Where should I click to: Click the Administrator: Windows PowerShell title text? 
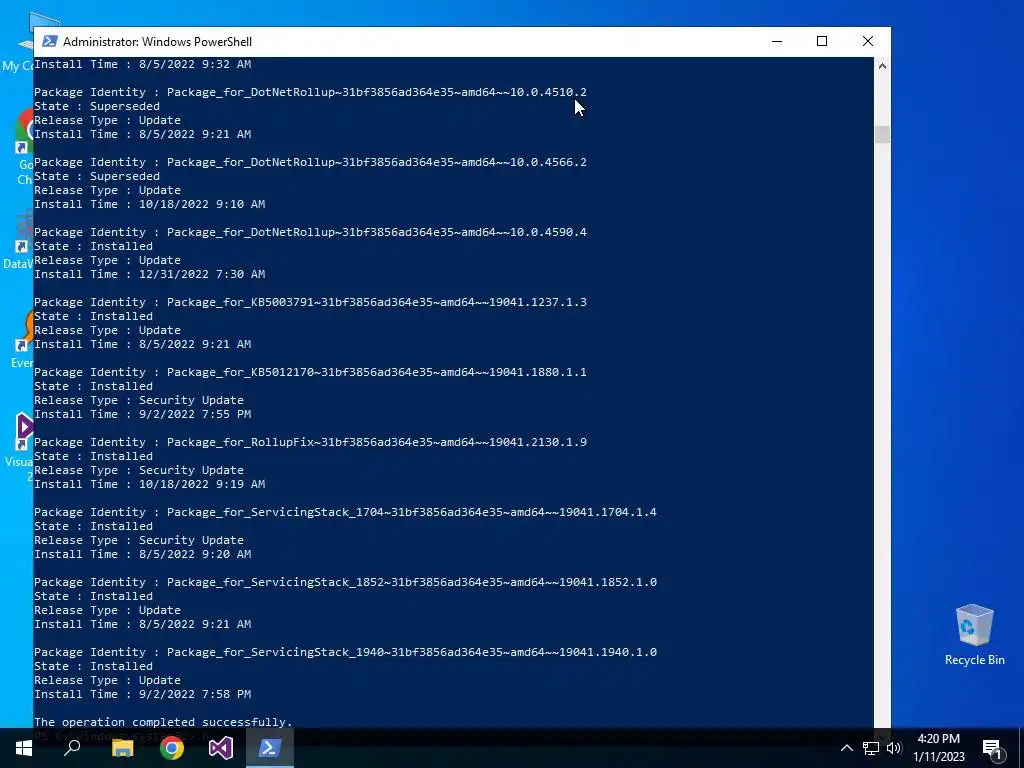(x=157, y=42)
